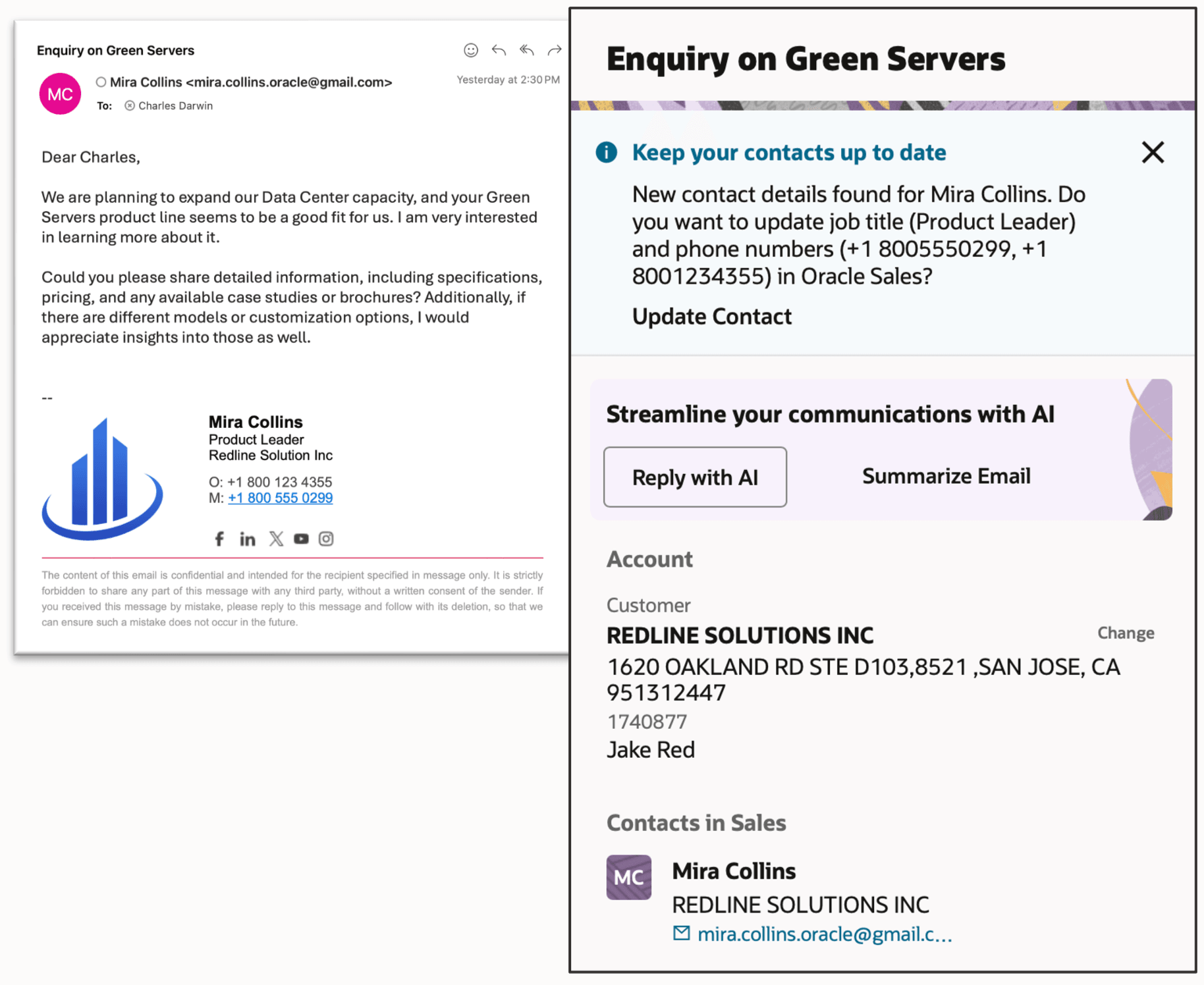Viewport: 1204px width, 985px height.
Task: Click the envelope icon beside contact email
Action: pos(682,933)
